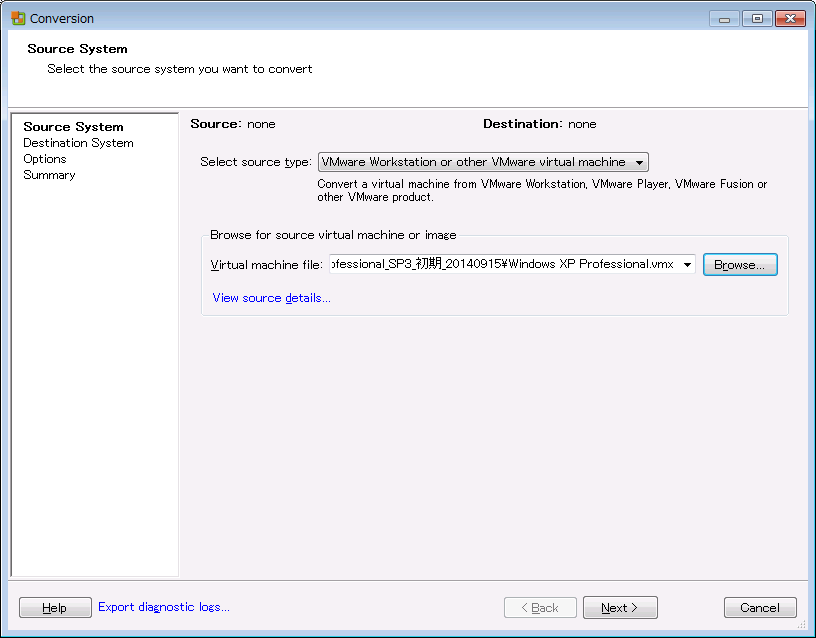This screenshot has width=816, height=638.
Task: Click the Help button
Action: [55, 607]
